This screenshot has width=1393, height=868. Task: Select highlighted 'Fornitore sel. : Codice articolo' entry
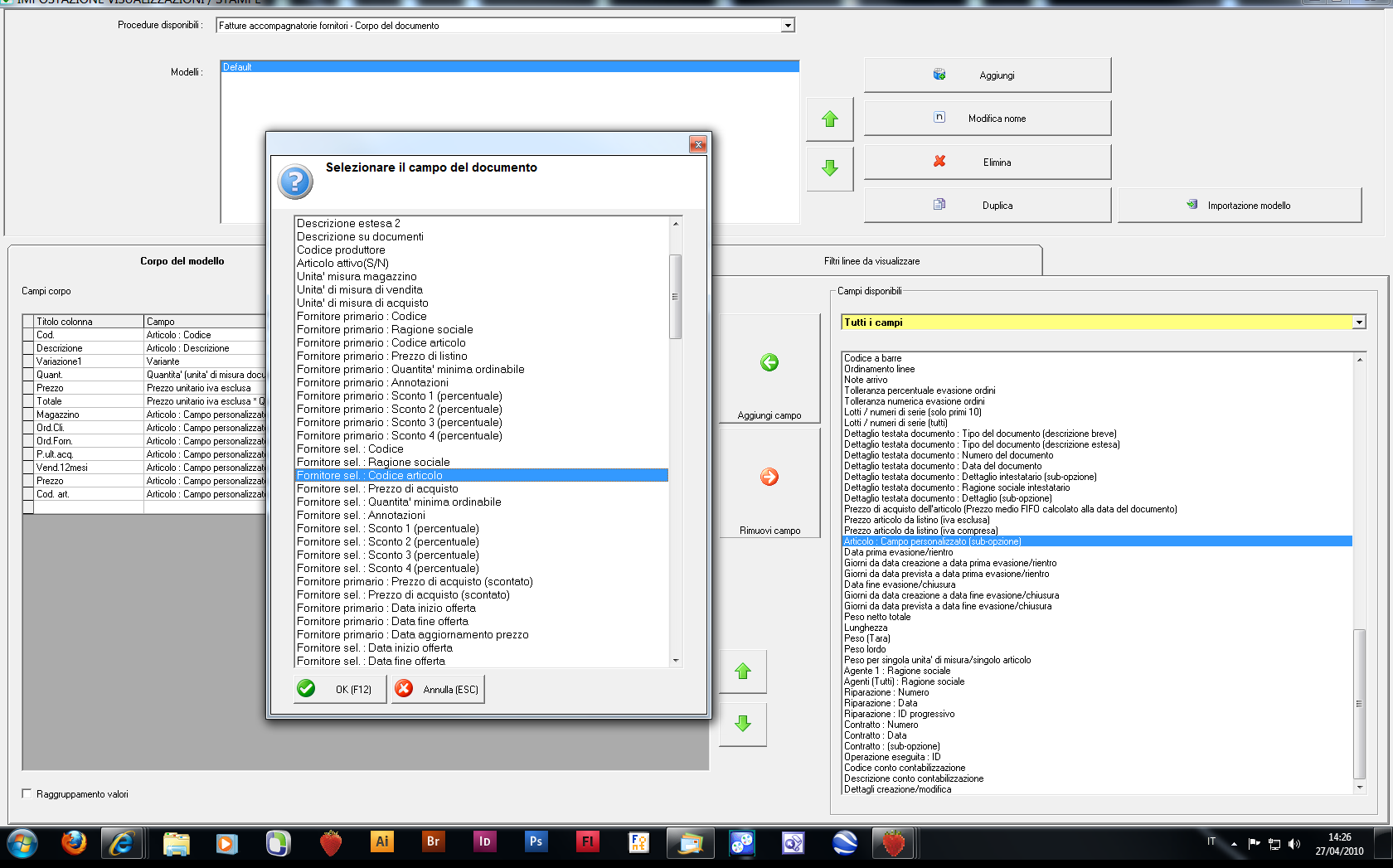[482, 475]
